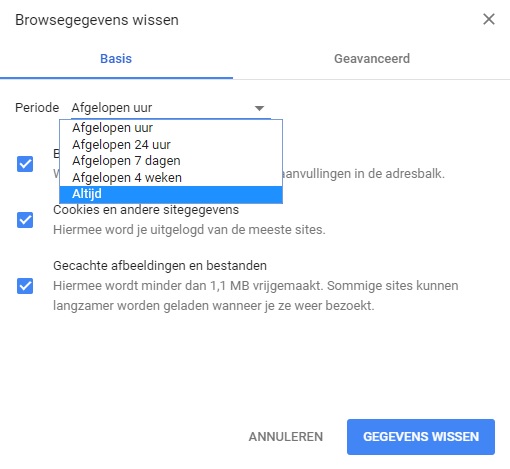
Task: Click the Periode combo box field
Action: point(171,108)
